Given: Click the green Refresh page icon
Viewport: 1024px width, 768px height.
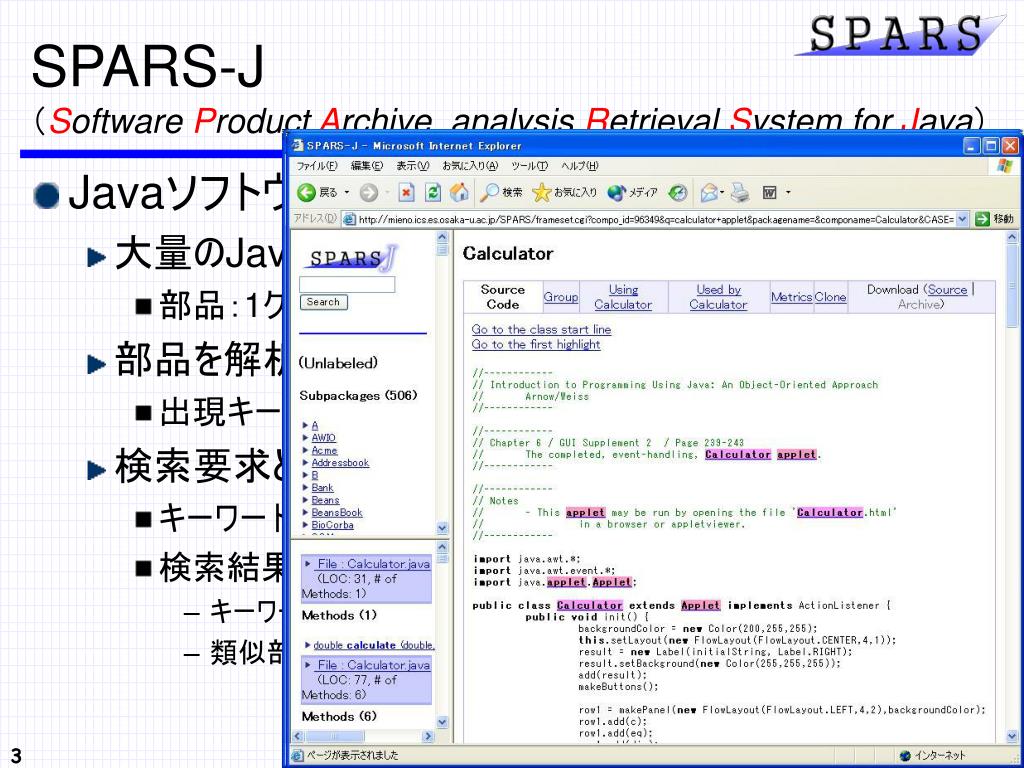Looking at the screenshot, I should click(432, 193).
